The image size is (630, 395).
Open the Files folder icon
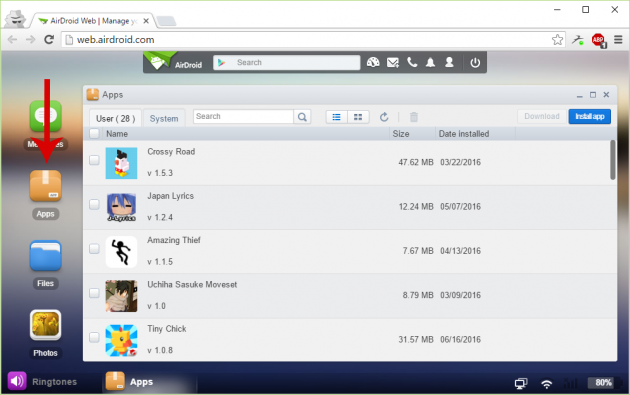pyautogui.click(x=45, y=256)
